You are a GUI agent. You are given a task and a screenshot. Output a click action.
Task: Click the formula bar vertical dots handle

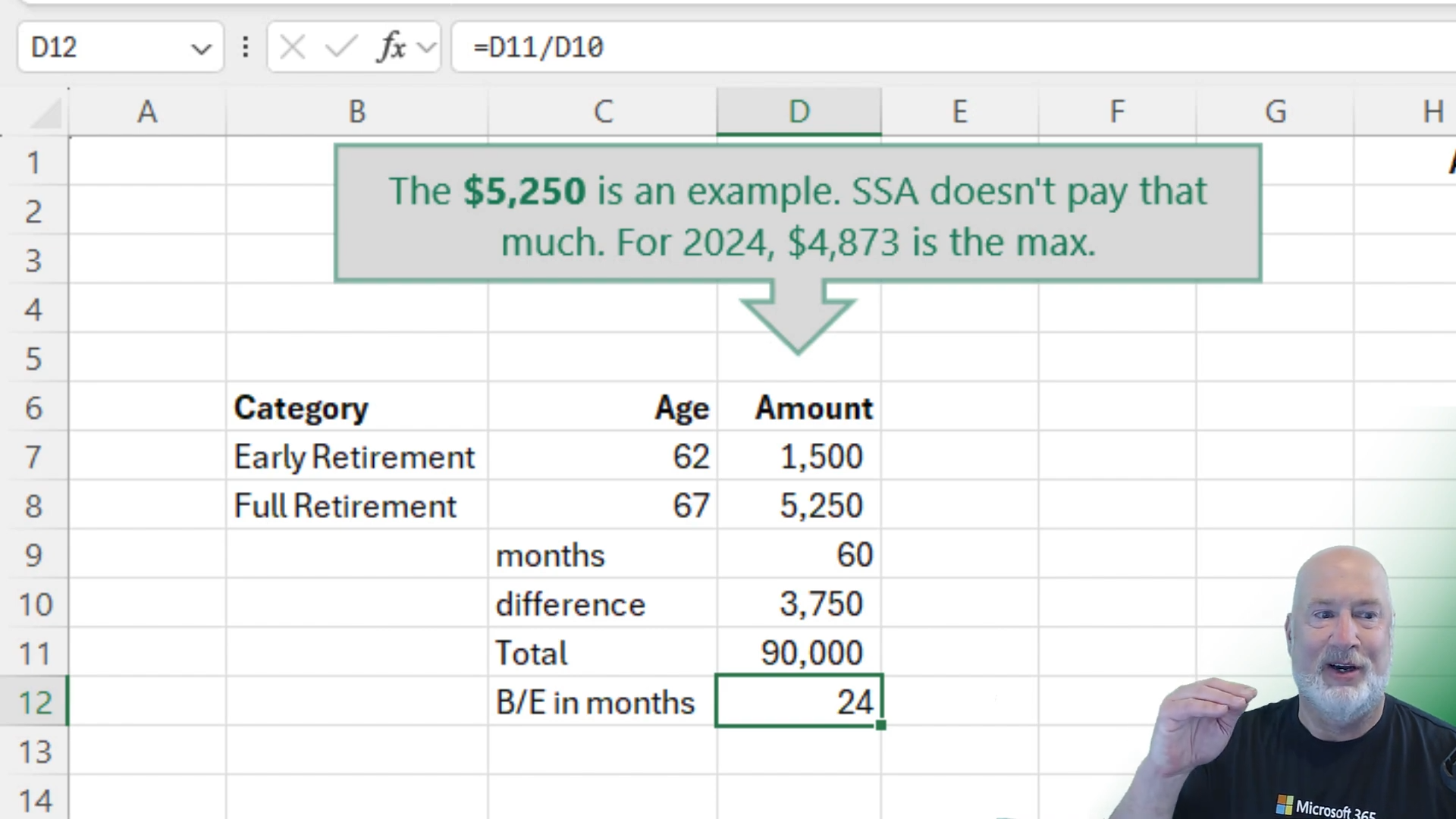tap(245, 48)
